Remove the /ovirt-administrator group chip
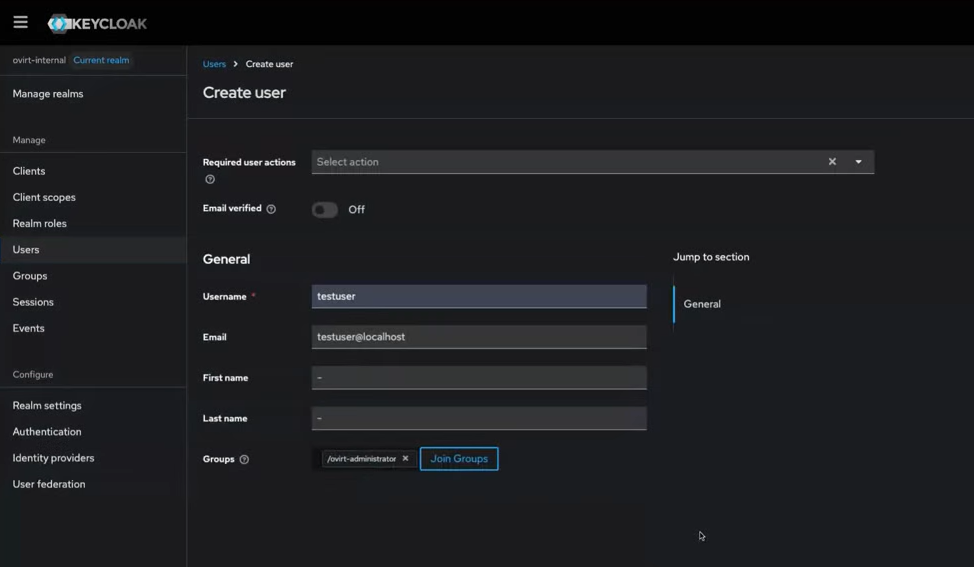 [x=405, y=459]
